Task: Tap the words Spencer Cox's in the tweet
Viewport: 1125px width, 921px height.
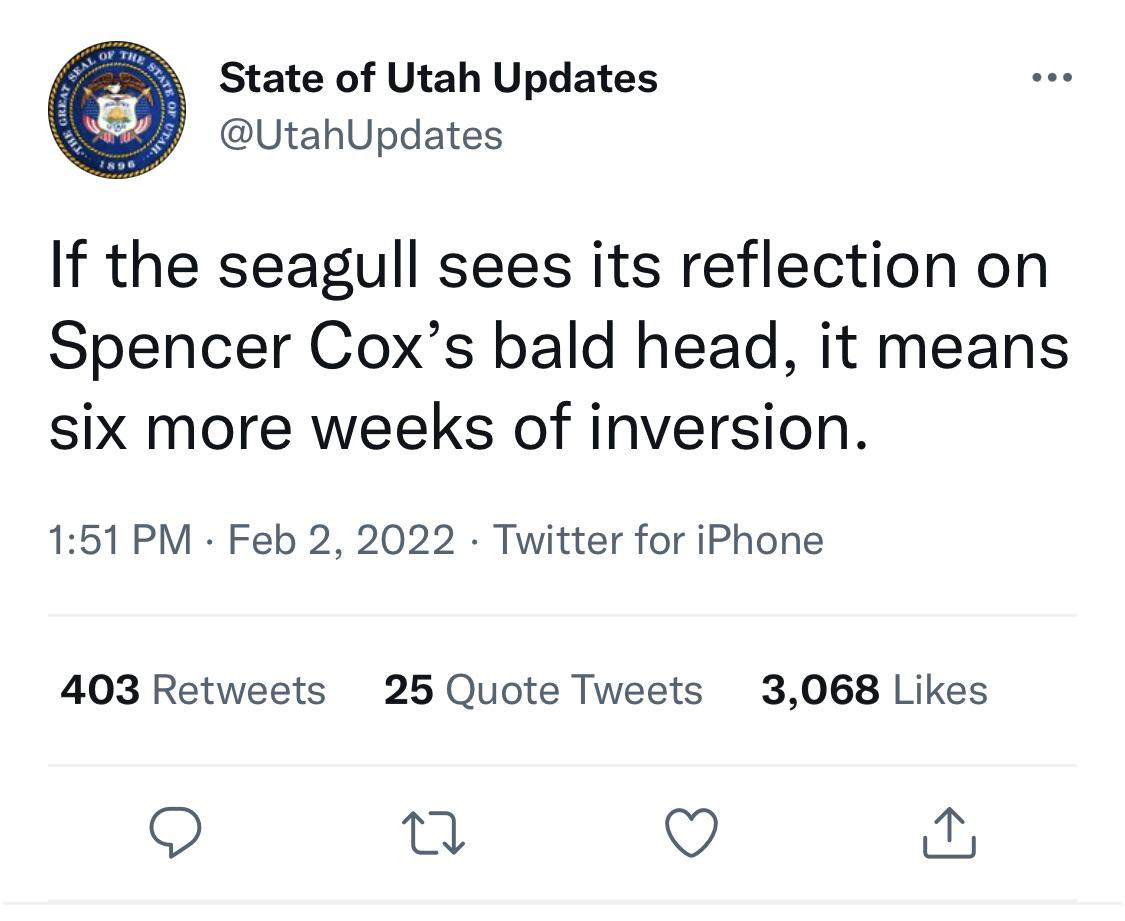Action: pyautogui.click(x=262, y=347)
